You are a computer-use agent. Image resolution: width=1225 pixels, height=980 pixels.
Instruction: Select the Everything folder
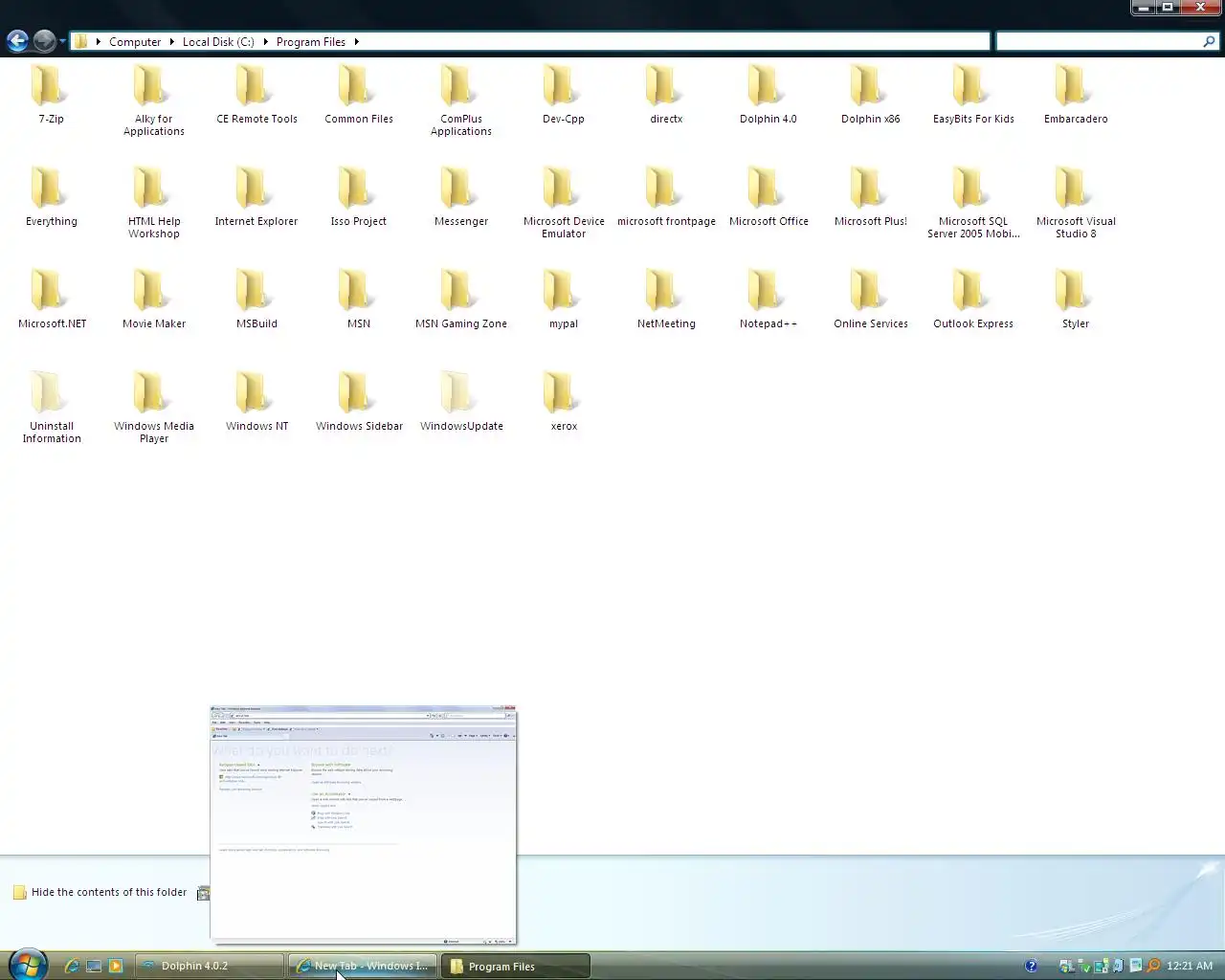pos(51,196)
